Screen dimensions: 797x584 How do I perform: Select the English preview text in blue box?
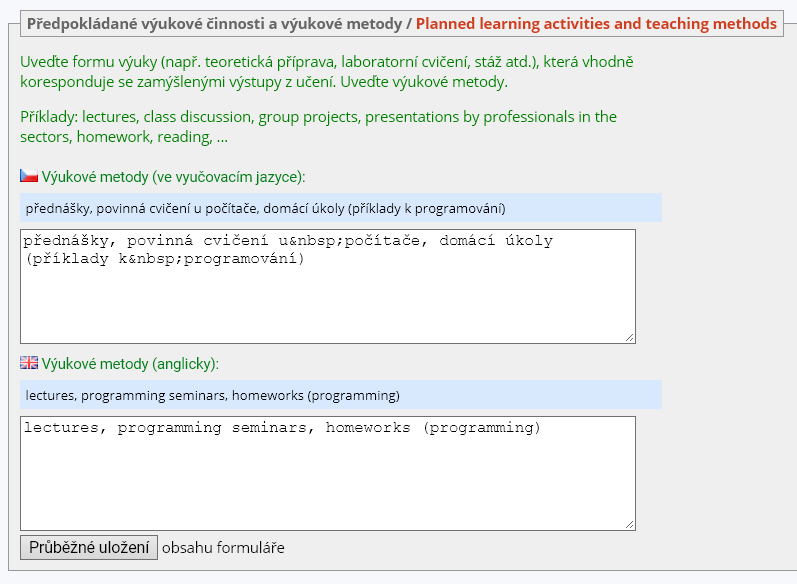pyautogui.click(x=213, y=396)
